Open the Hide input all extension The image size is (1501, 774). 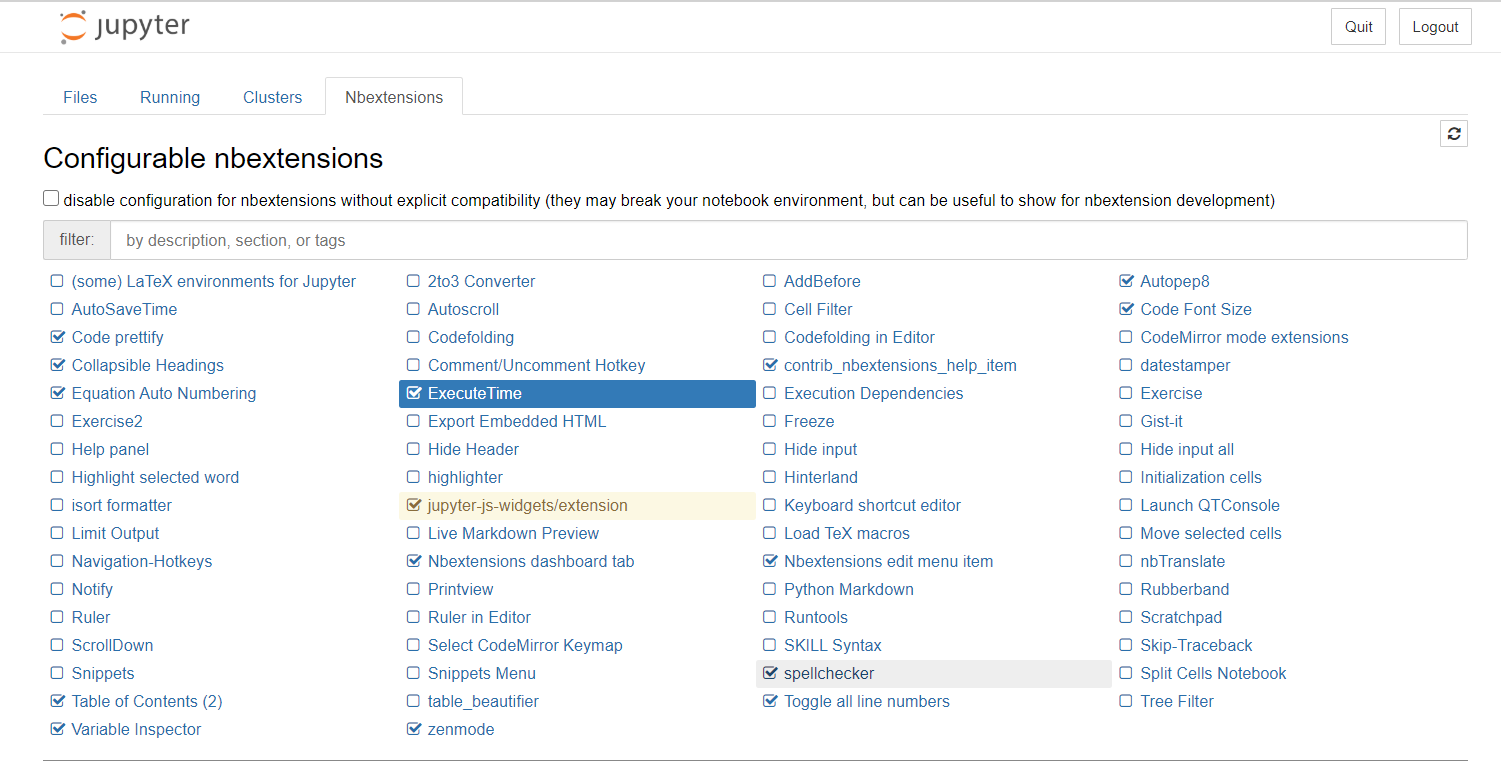click(x=1187, y=450)
